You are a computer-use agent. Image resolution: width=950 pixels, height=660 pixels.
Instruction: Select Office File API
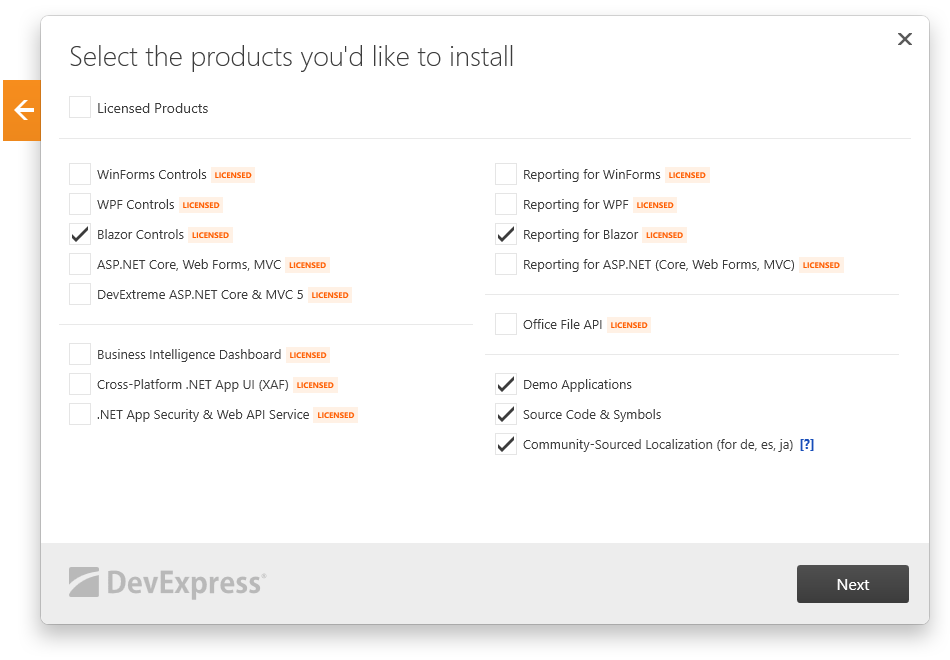point(505,324)
